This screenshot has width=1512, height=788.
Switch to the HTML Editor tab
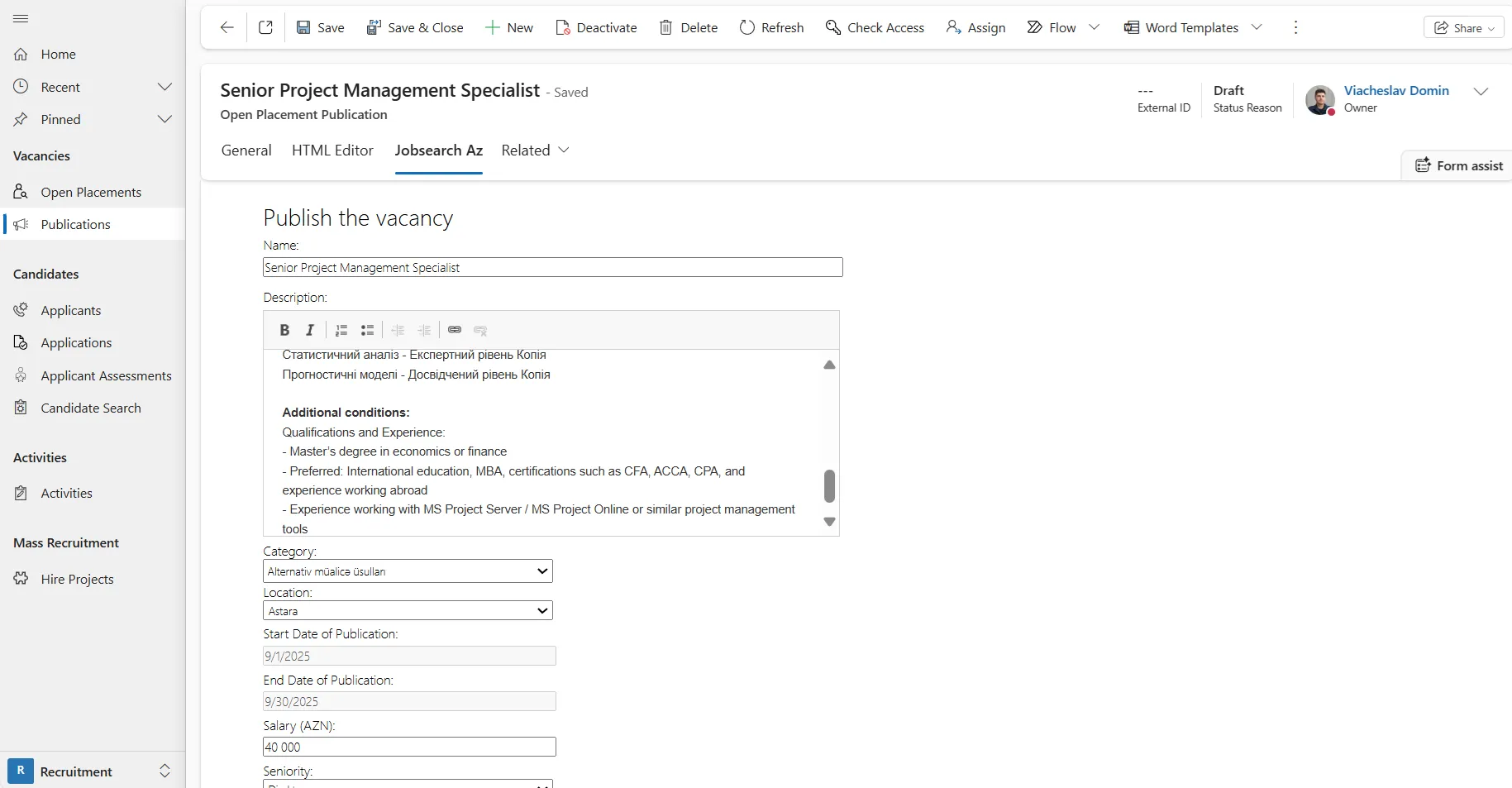332,150
